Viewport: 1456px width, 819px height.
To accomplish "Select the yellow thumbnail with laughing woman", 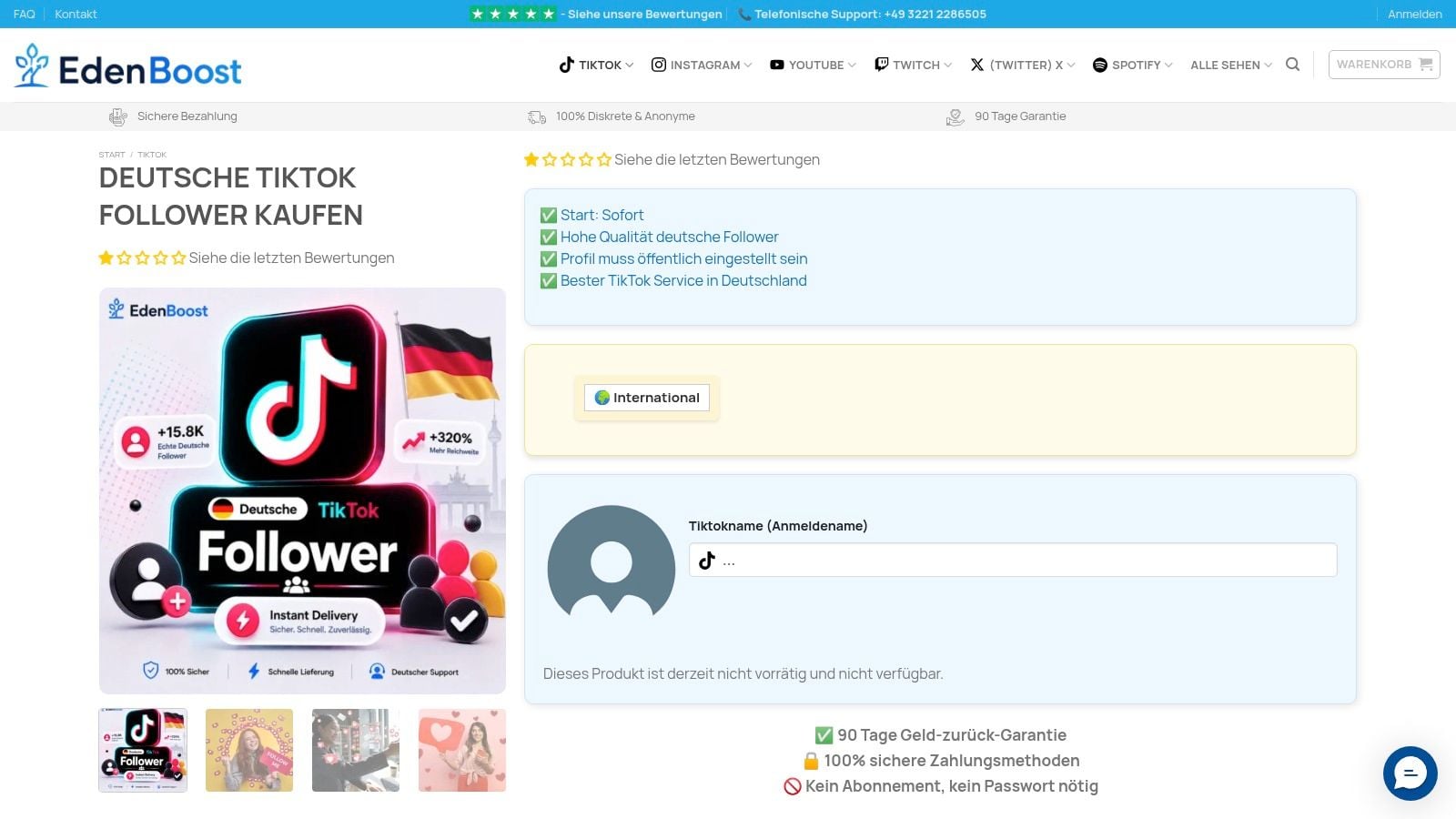I will (x=249, y=750).
